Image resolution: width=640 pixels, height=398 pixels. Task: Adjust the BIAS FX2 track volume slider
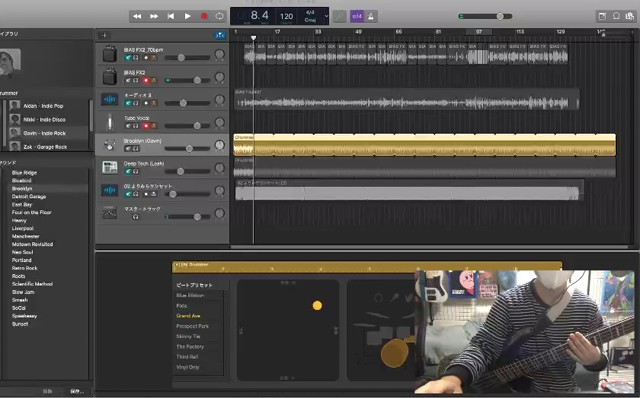click(187, 80)
